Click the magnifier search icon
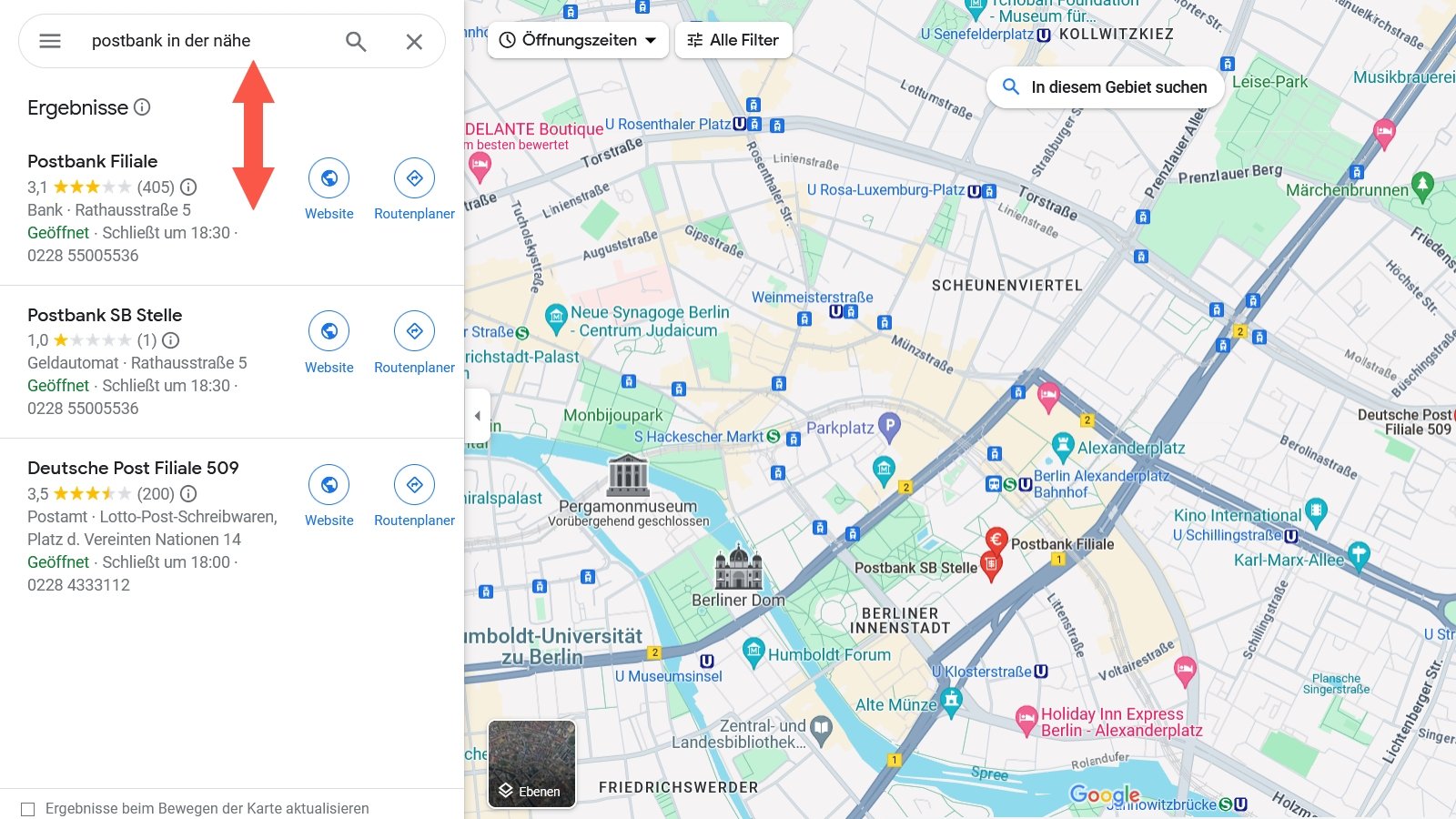 coord(356,41)
